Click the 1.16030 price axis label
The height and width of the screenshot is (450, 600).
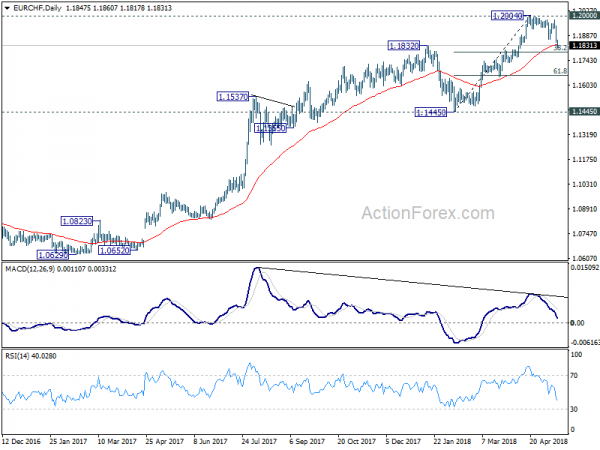585,85
